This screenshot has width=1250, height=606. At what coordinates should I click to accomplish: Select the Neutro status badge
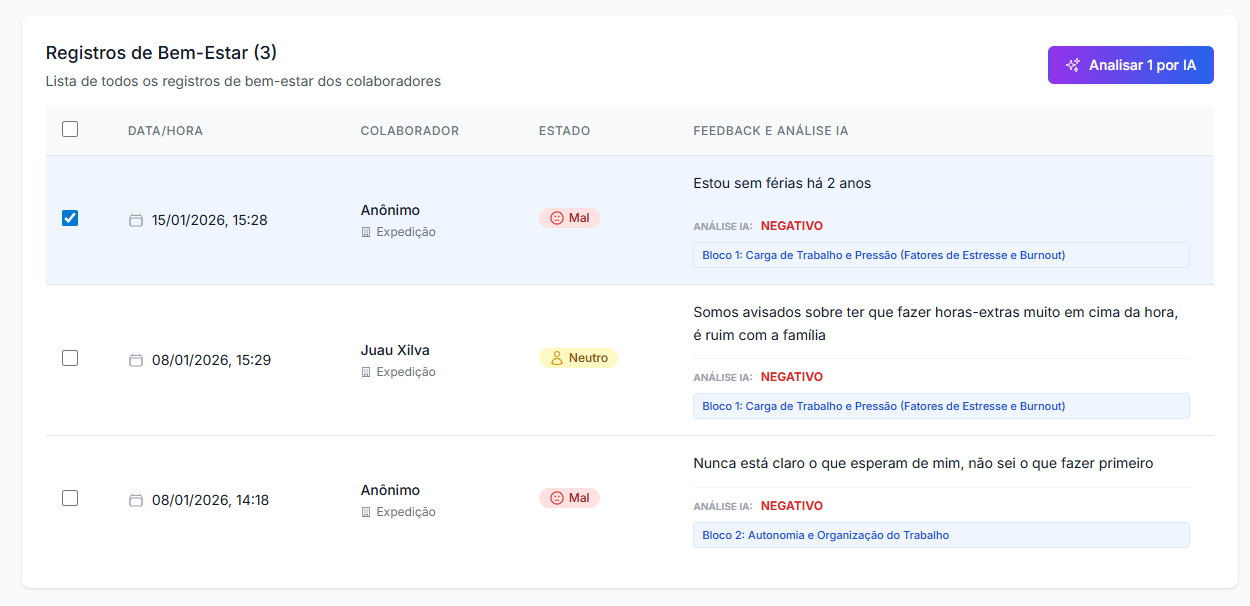tap(578, 356)
